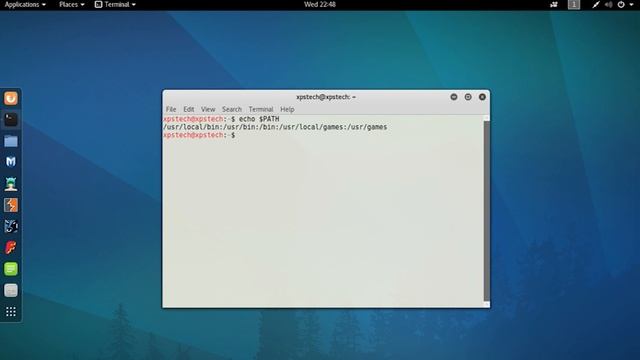
Task: Open the clock showing Wed 22:48
Action: (x=320, y=4)
